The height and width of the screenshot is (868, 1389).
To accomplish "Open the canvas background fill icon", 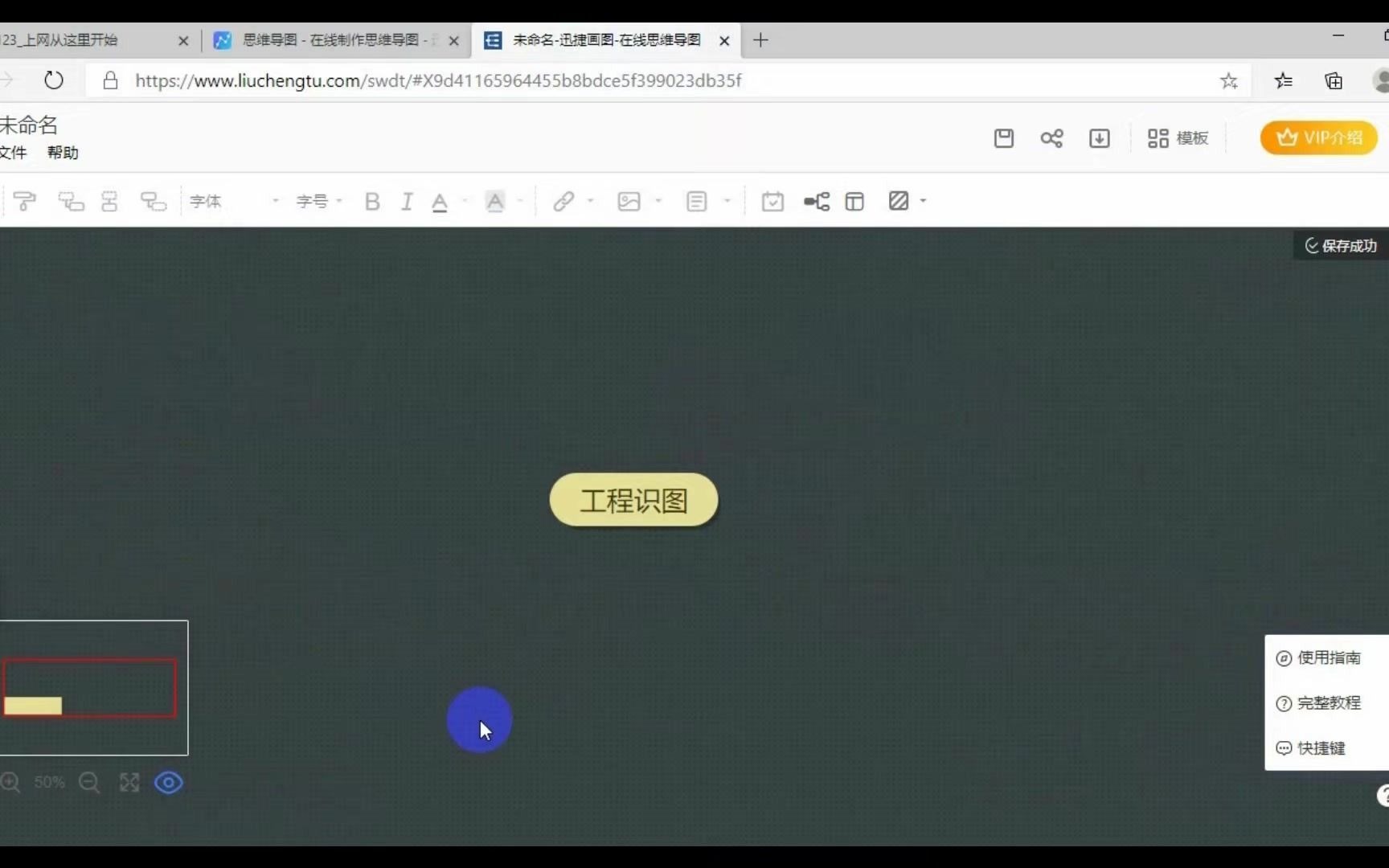I will point(899,201).
